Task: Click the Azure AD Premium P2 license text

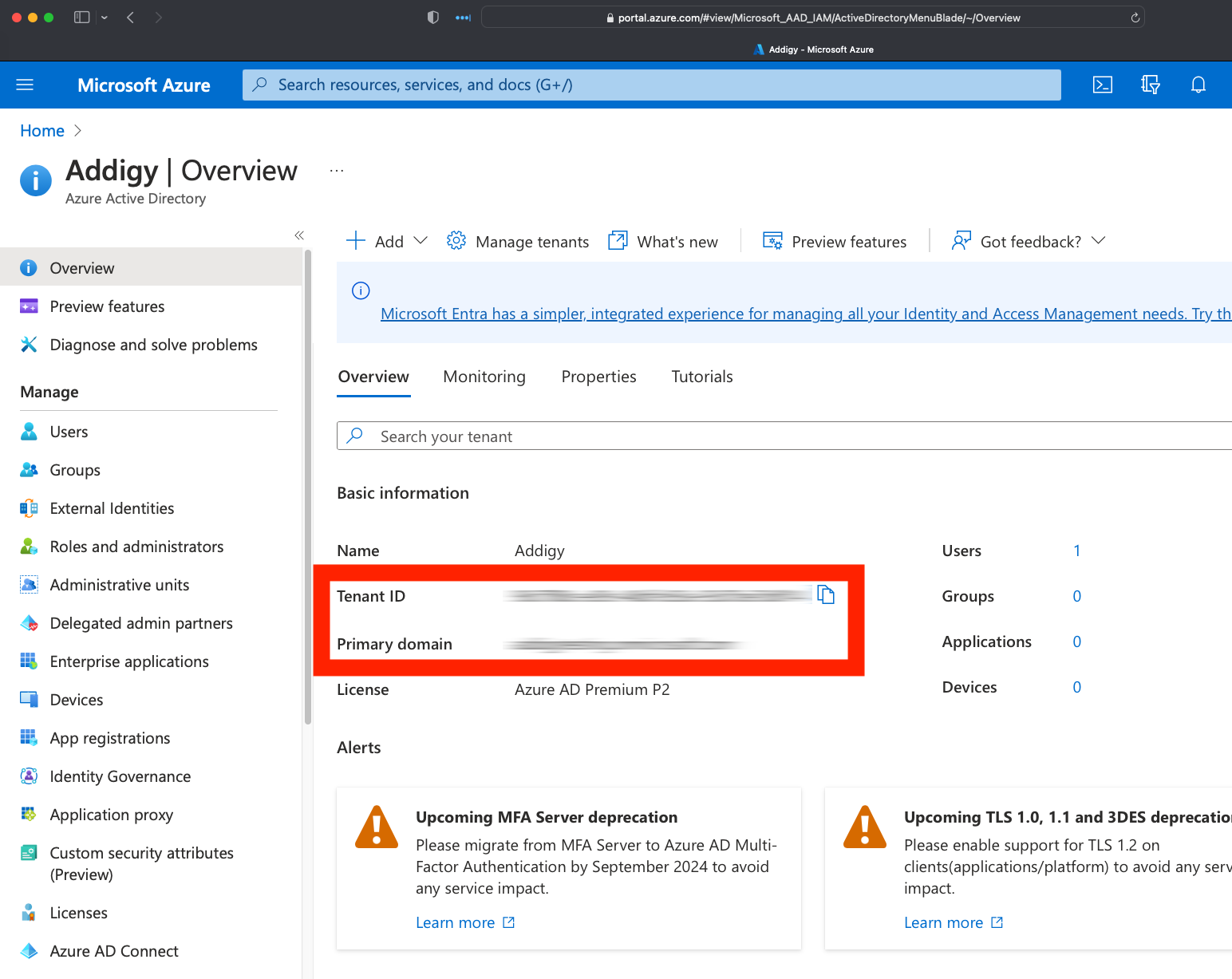Action: tap(592, 689)
